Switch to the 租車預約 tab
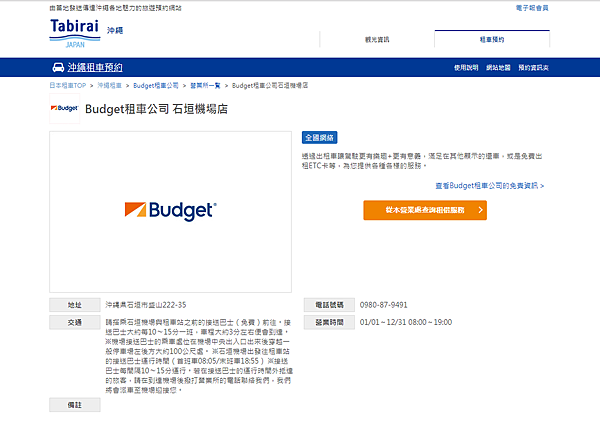This screenshot has width=600, height=438. [x=492, y=39]
